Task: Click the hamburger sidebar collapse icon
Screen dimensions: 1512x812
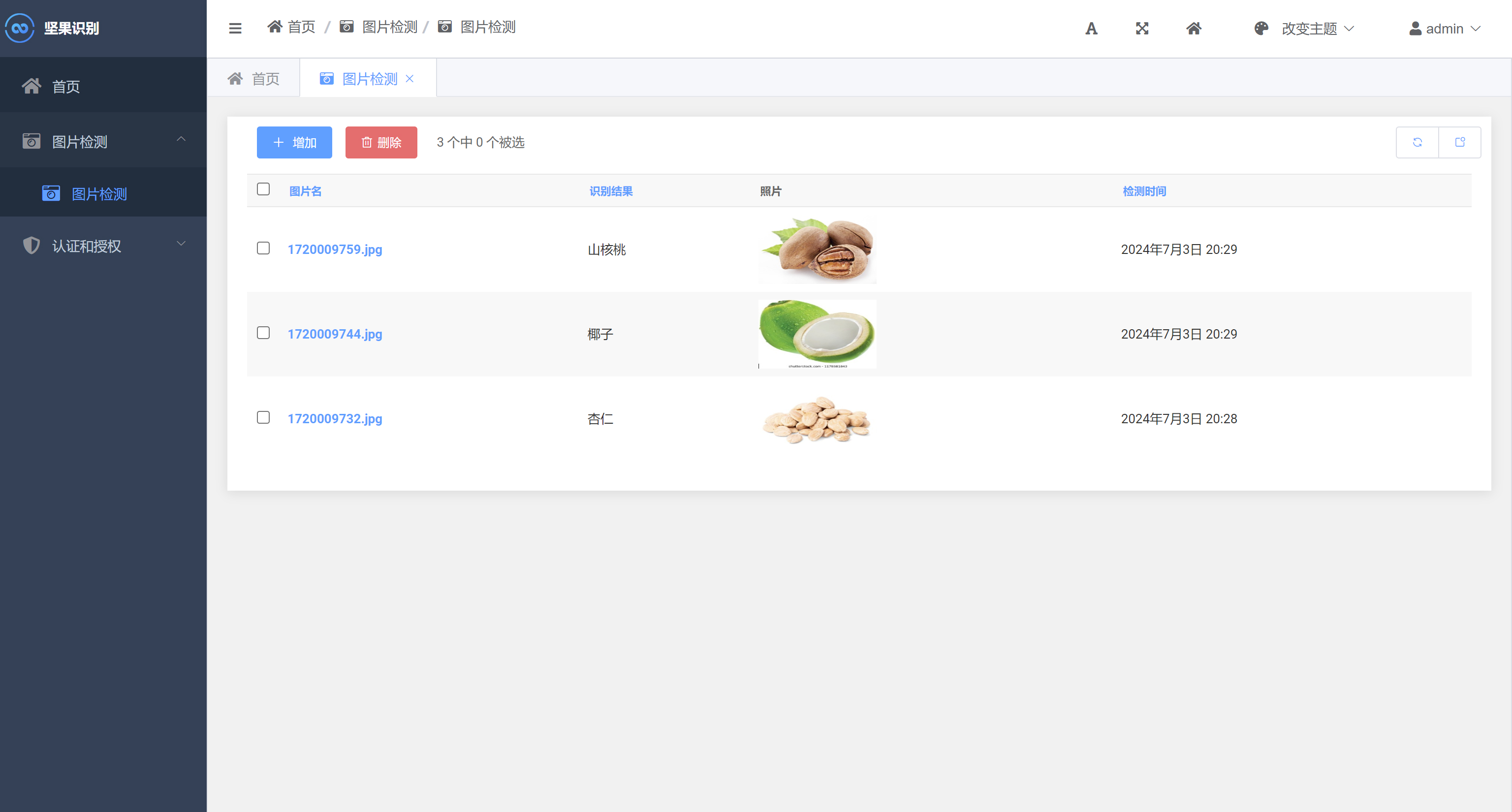Action: coord(235,28)
